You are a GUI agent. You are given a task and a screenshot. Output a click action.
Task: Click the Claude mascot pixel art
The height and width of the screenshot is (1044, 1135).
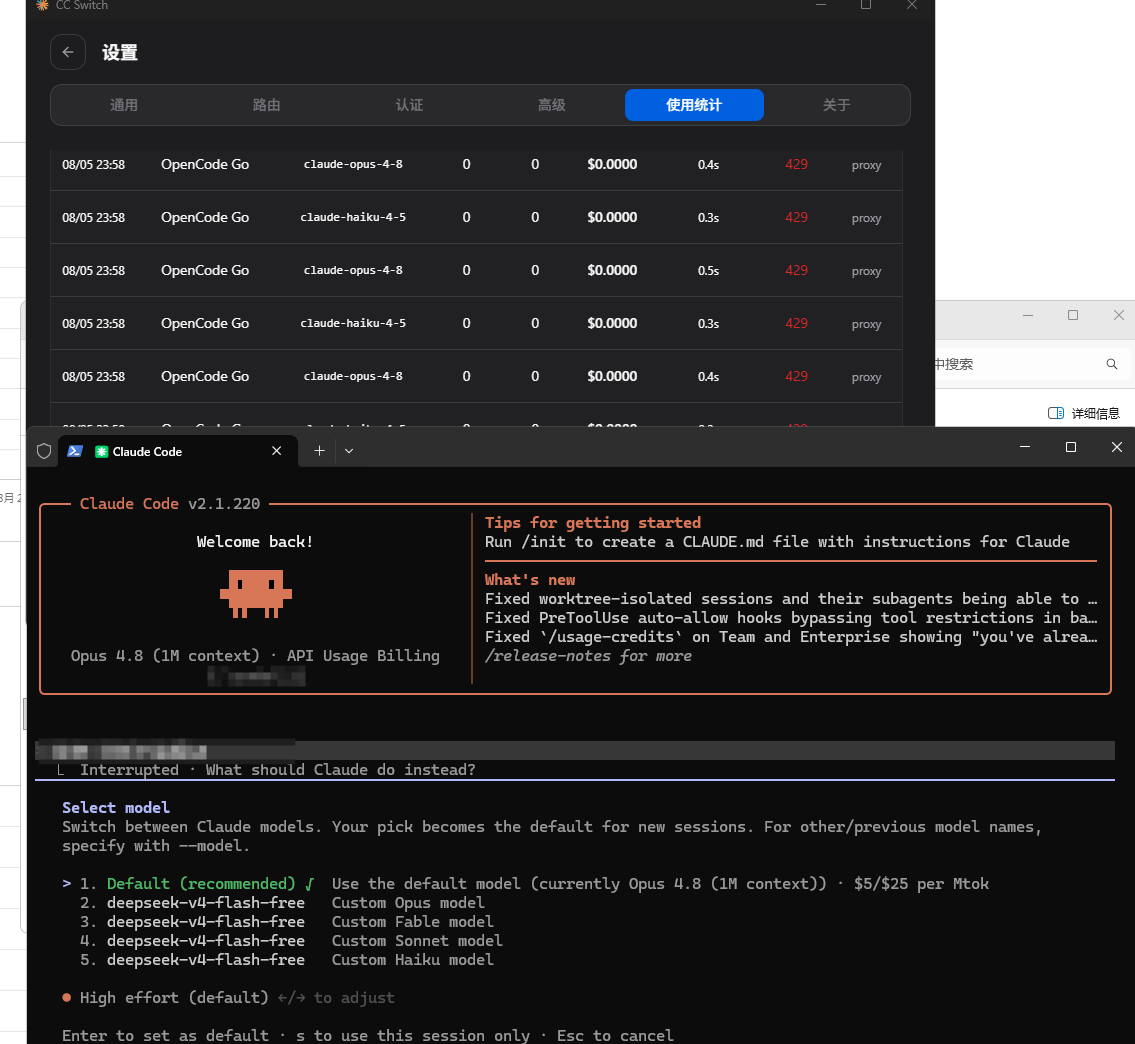(256, 594)
